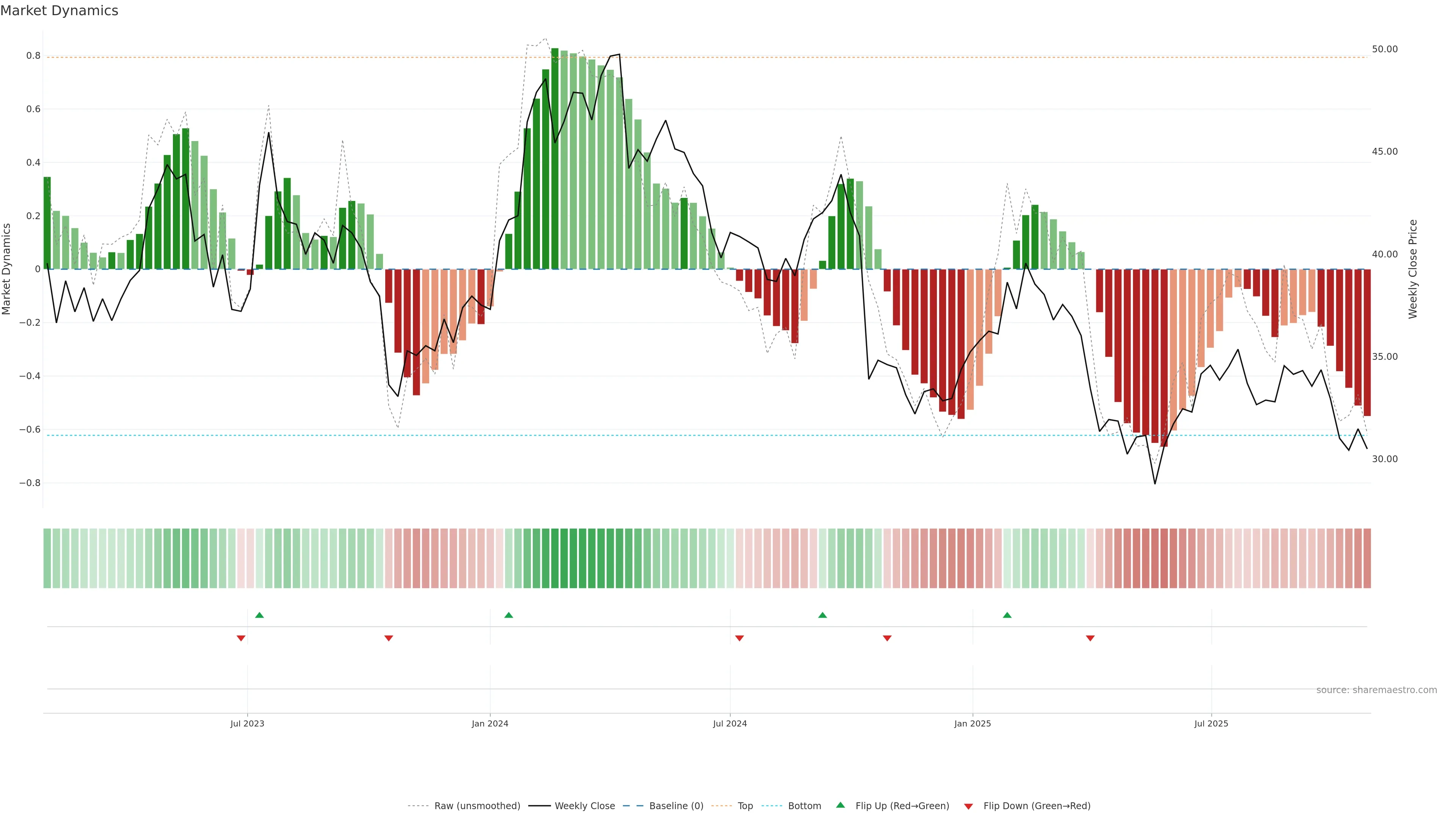Hide the Top threshold series via legend
This screenshot has height=819, width=1456.
click(x=745, y=806)
